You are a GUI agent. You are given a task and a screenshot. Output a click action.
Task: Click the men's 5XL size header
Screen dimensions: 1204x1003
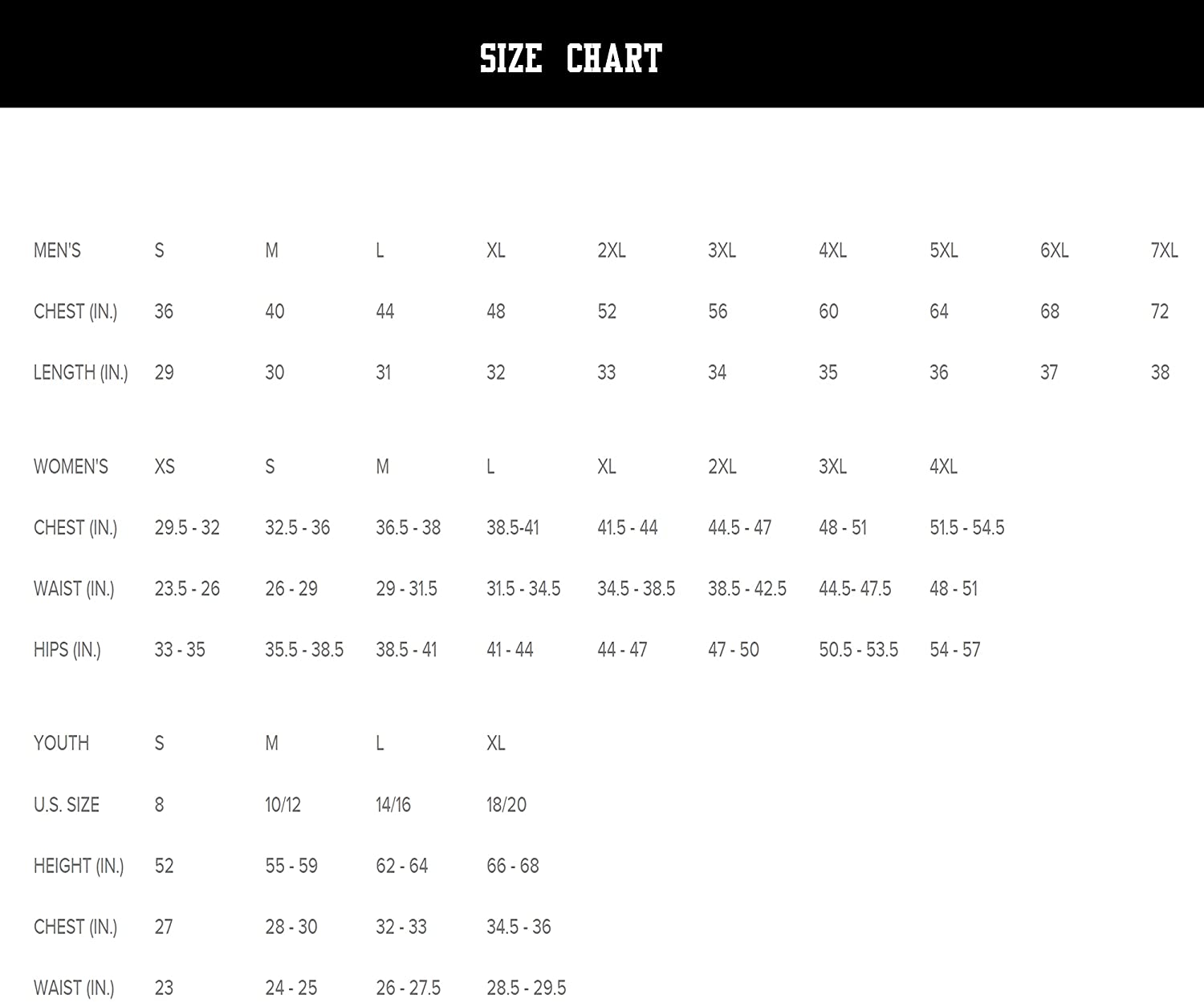click(x=943, y=250)
